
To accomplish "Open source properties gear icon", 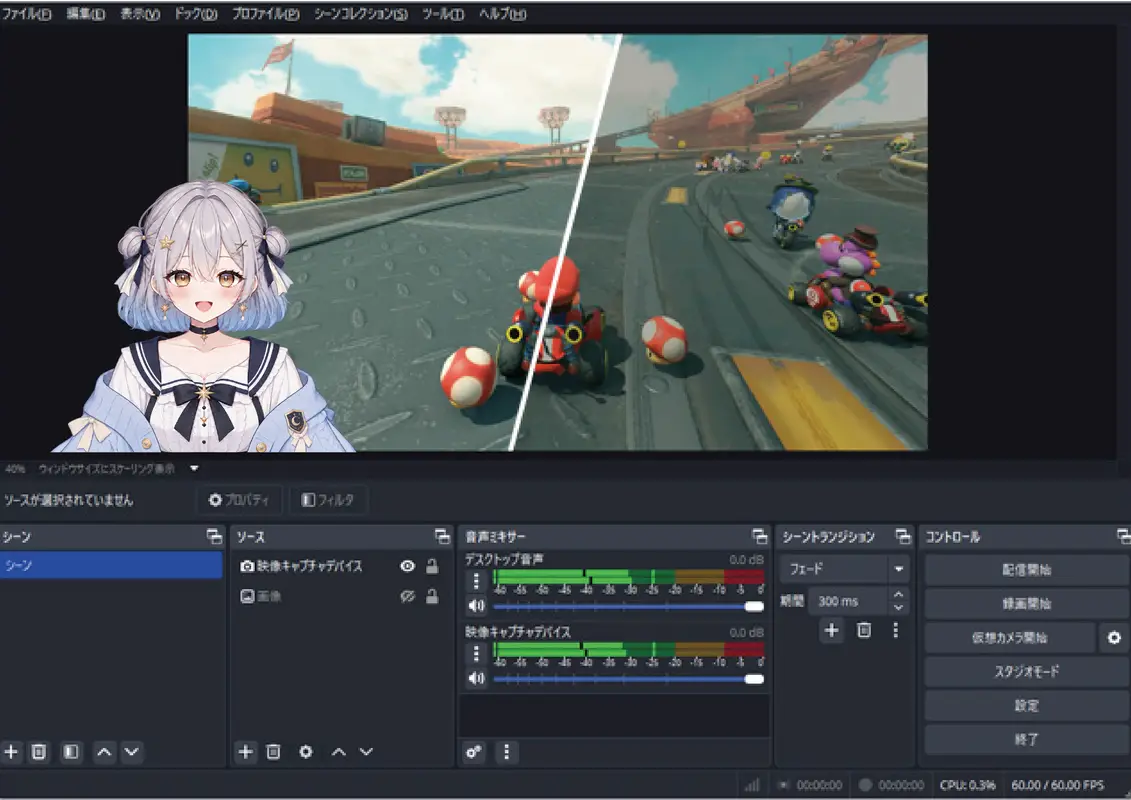I will click(x=306, y=752).
